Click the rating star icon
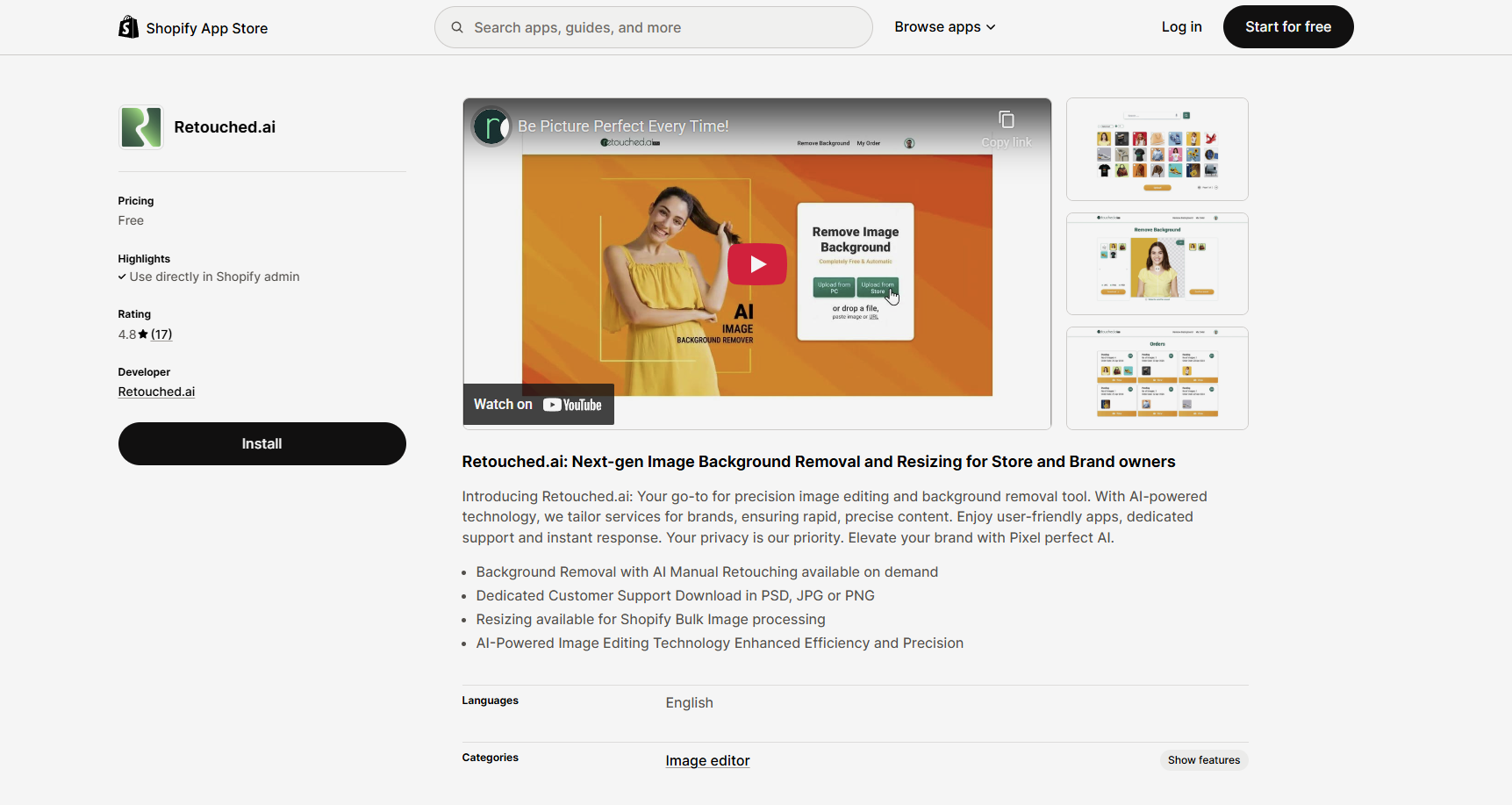 pos(143,334)
